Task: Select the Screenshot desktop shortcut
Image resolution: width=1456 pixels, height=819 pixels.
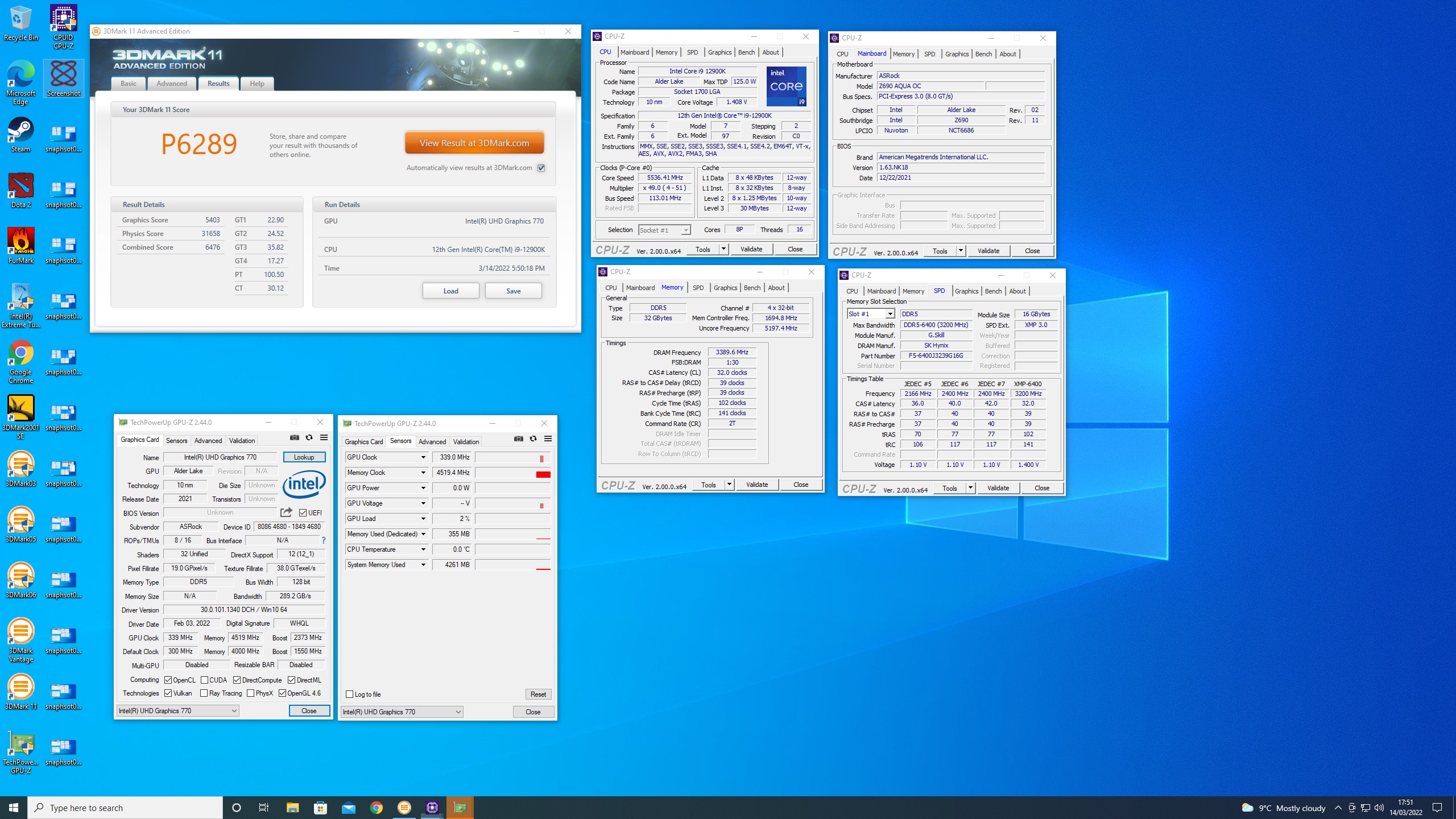Action: point(63,78)
